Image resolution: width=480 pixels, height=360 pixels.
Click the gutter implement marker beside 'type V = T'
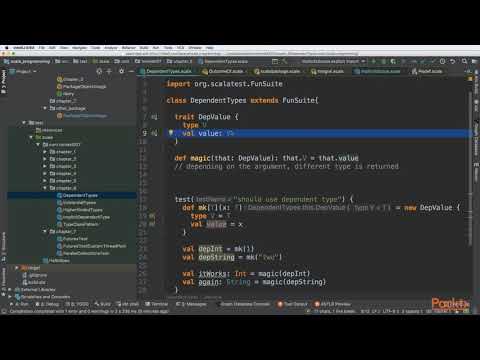152,216
